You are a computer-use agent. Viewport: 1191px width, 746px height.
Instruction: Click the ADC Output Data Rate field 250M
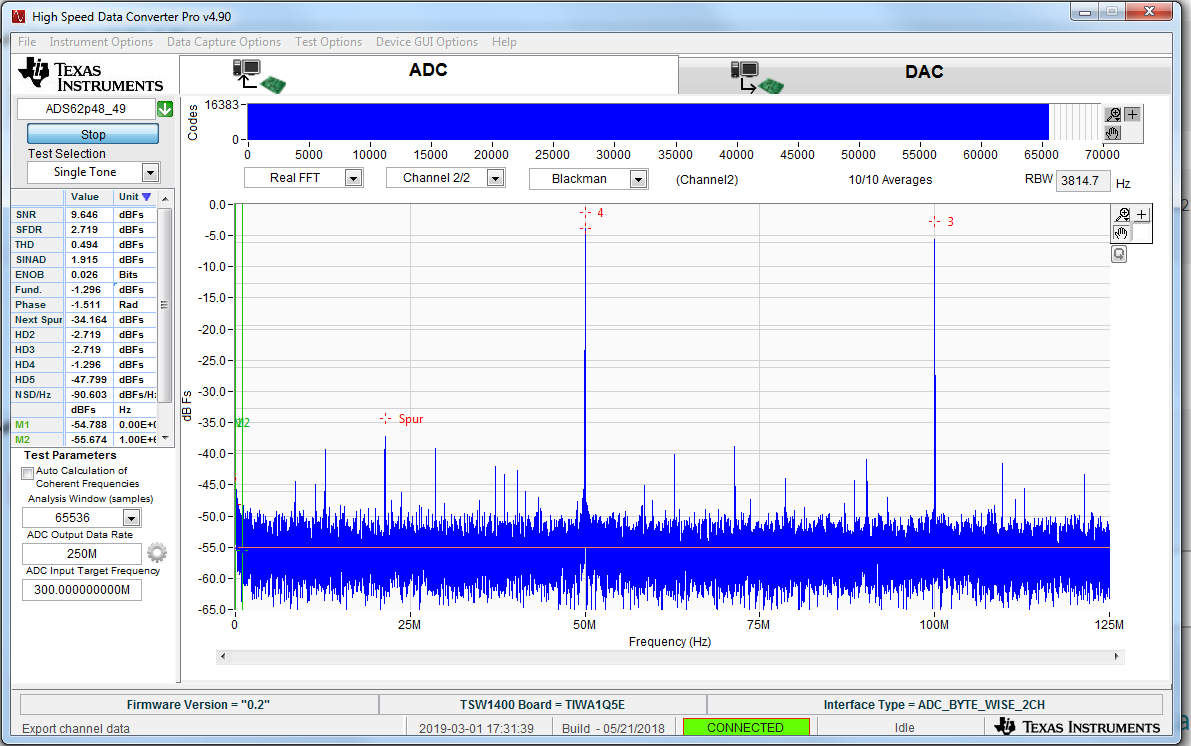(82, 554)
